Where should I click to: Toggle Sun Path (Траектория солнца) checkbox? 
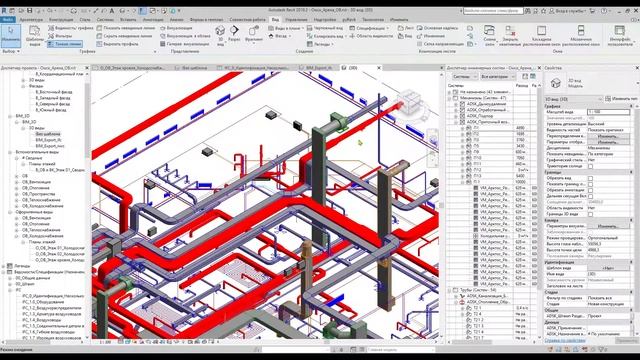590,166
